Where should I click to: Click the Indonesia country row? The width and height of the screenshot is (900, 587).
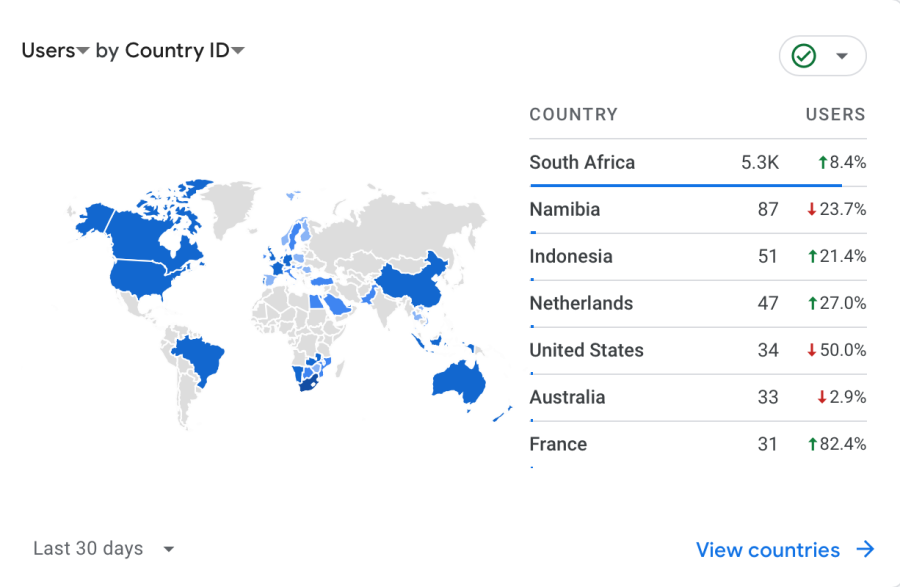coord(697,256)
